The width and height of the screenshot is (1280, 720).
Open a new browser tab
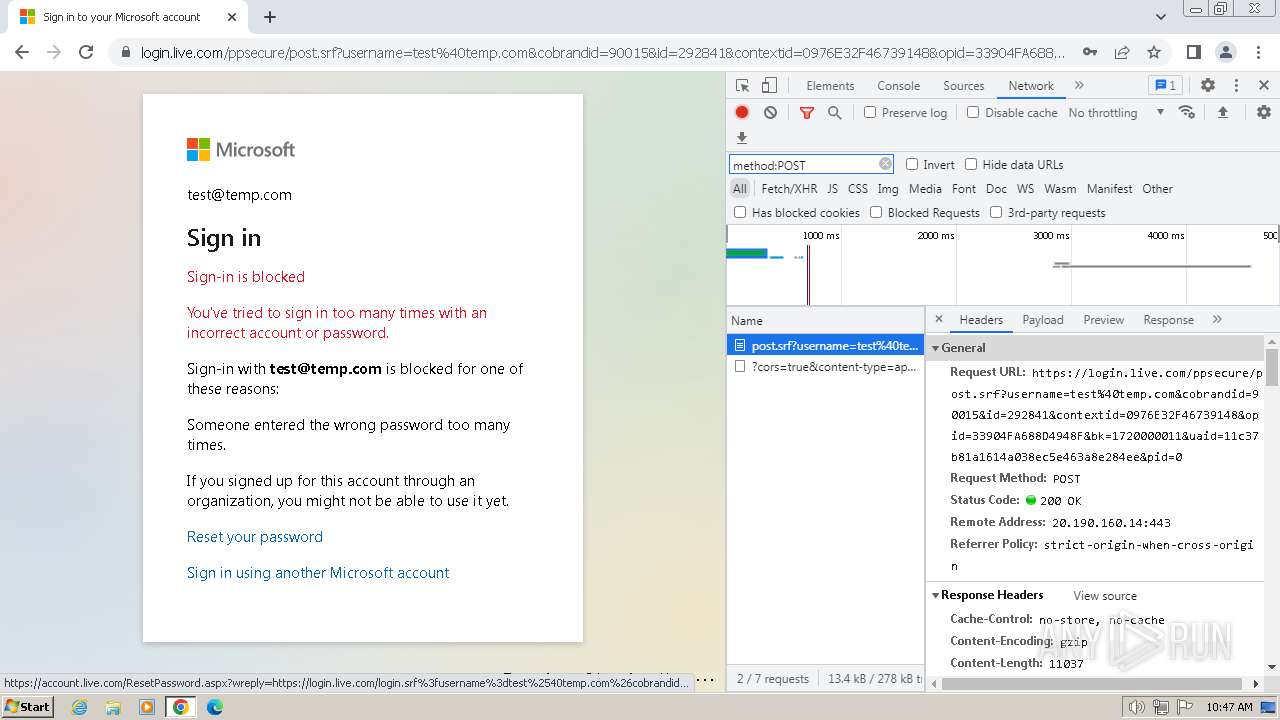click(x=270, y=17)
